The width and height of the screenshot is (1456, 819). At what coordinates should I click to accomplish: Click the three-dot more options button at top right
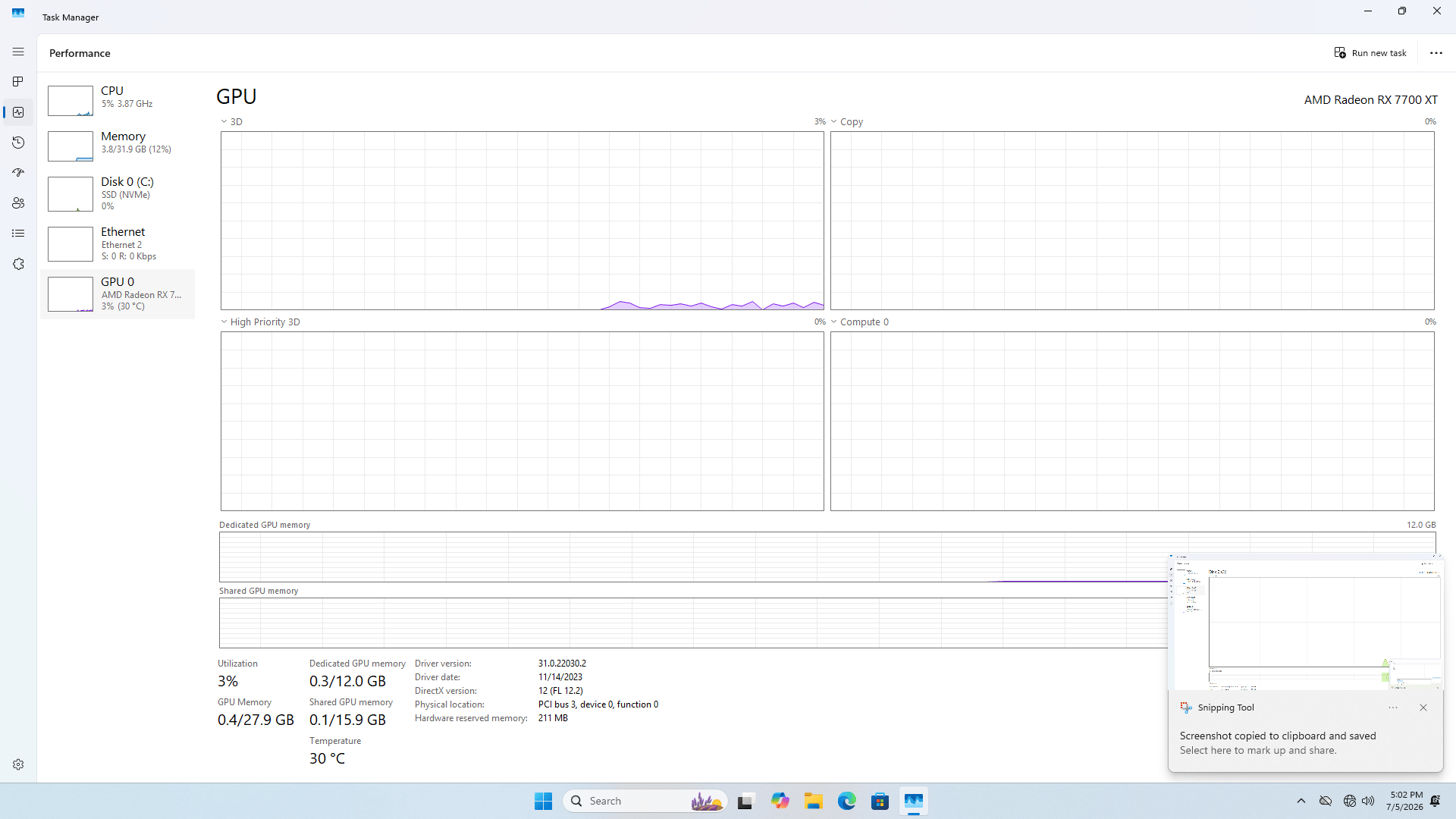[1436, 53]
